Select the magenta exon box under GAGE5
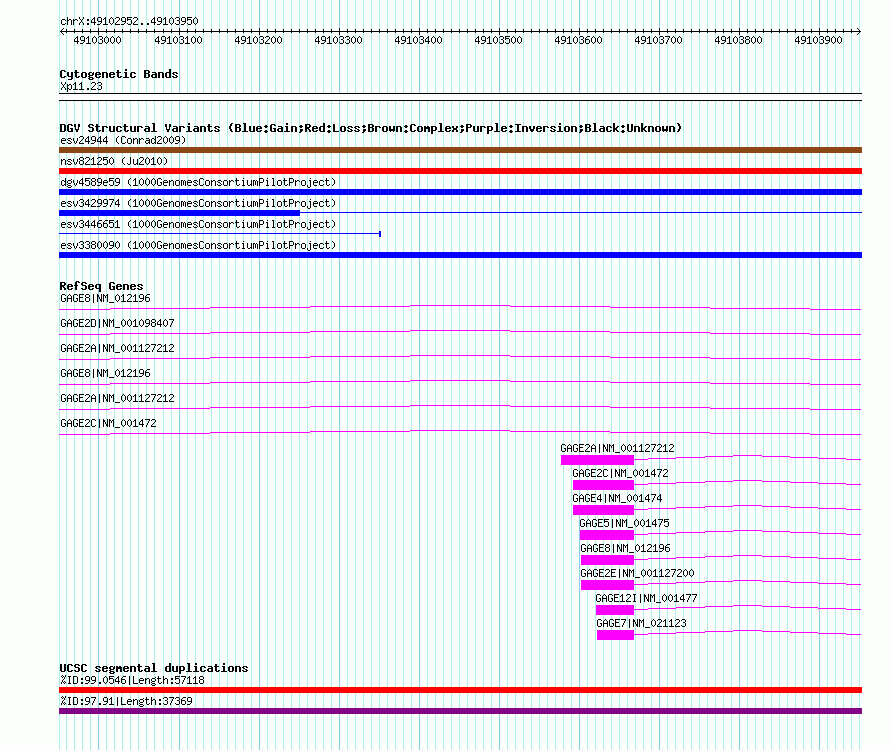The image size is (890, 750). coord(607,535)
